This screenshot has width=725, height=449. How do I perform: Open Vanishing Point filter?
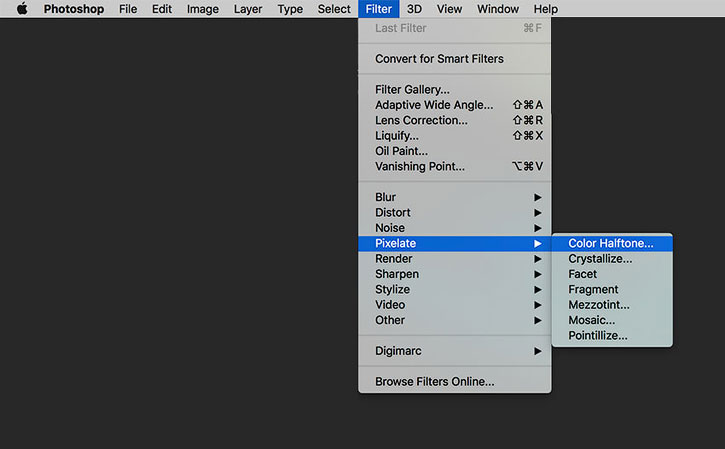click(x=455, y=166)
